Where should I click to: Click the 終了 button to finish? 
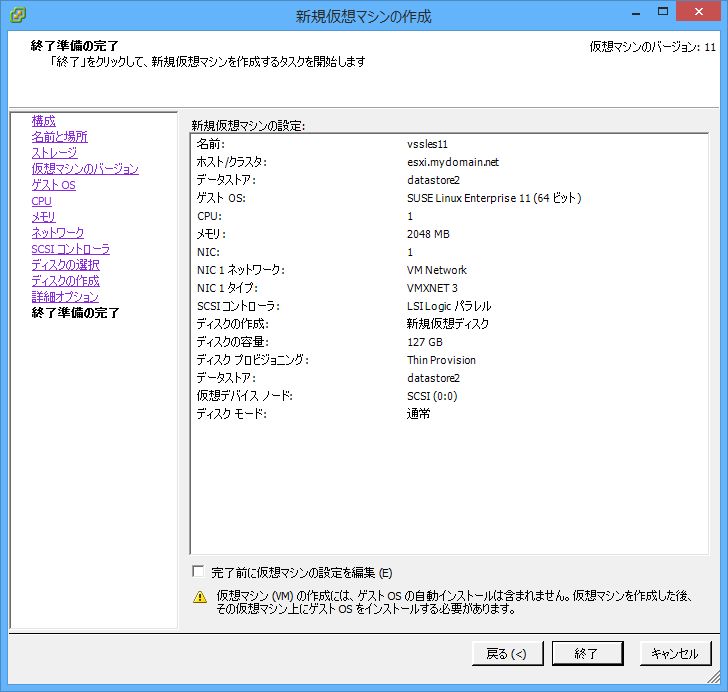click(x=587, y=654)
